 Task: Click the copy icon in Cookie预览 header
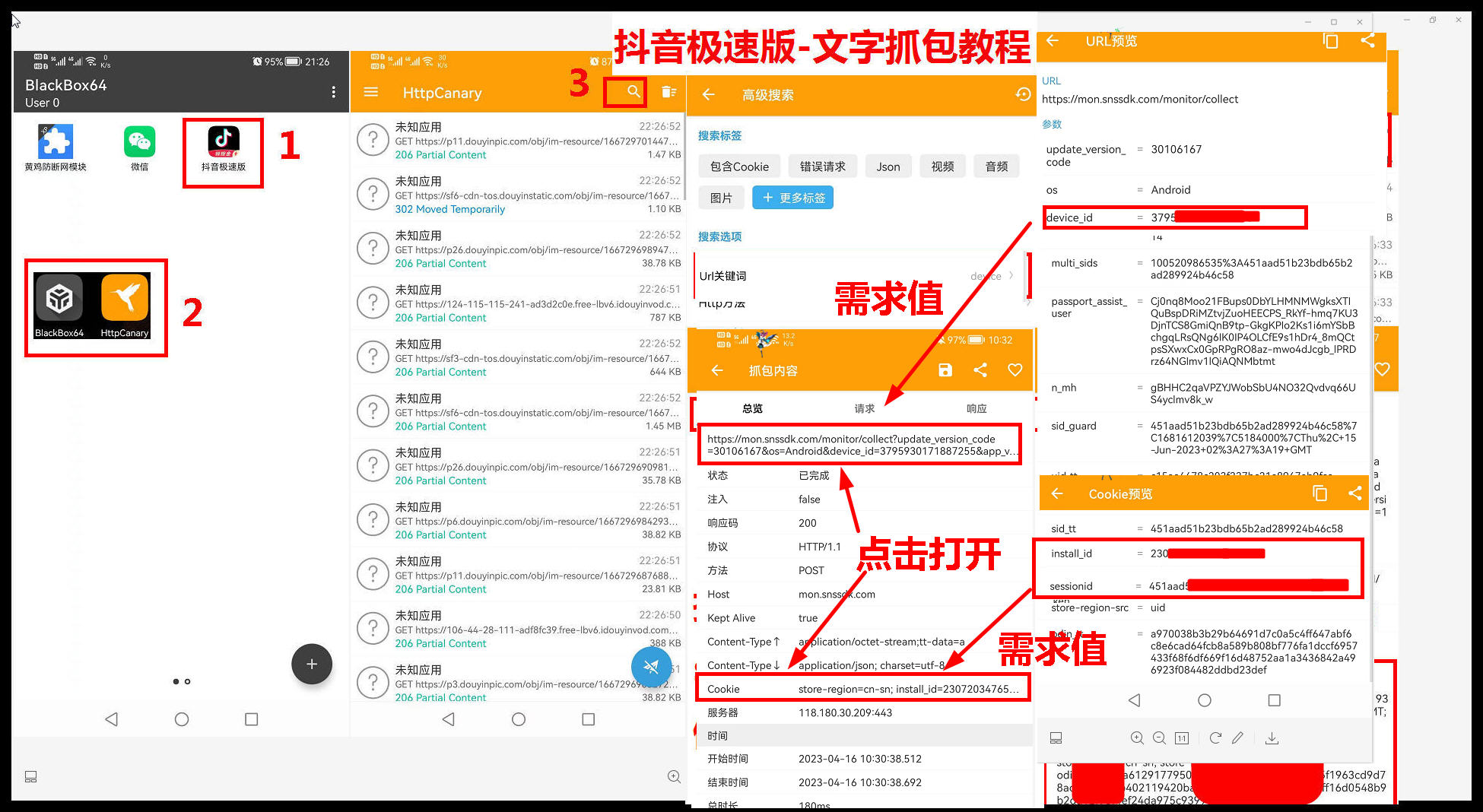tap(1320, 493)
